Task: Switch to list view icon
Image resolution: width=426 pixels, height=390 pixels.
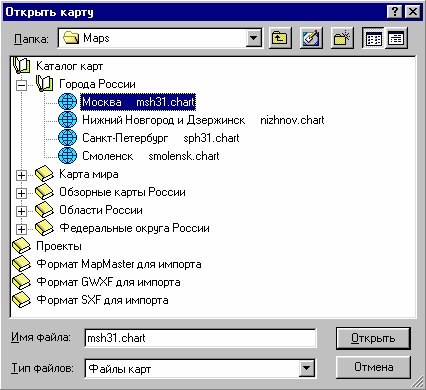Action: (x=374, y=38)
